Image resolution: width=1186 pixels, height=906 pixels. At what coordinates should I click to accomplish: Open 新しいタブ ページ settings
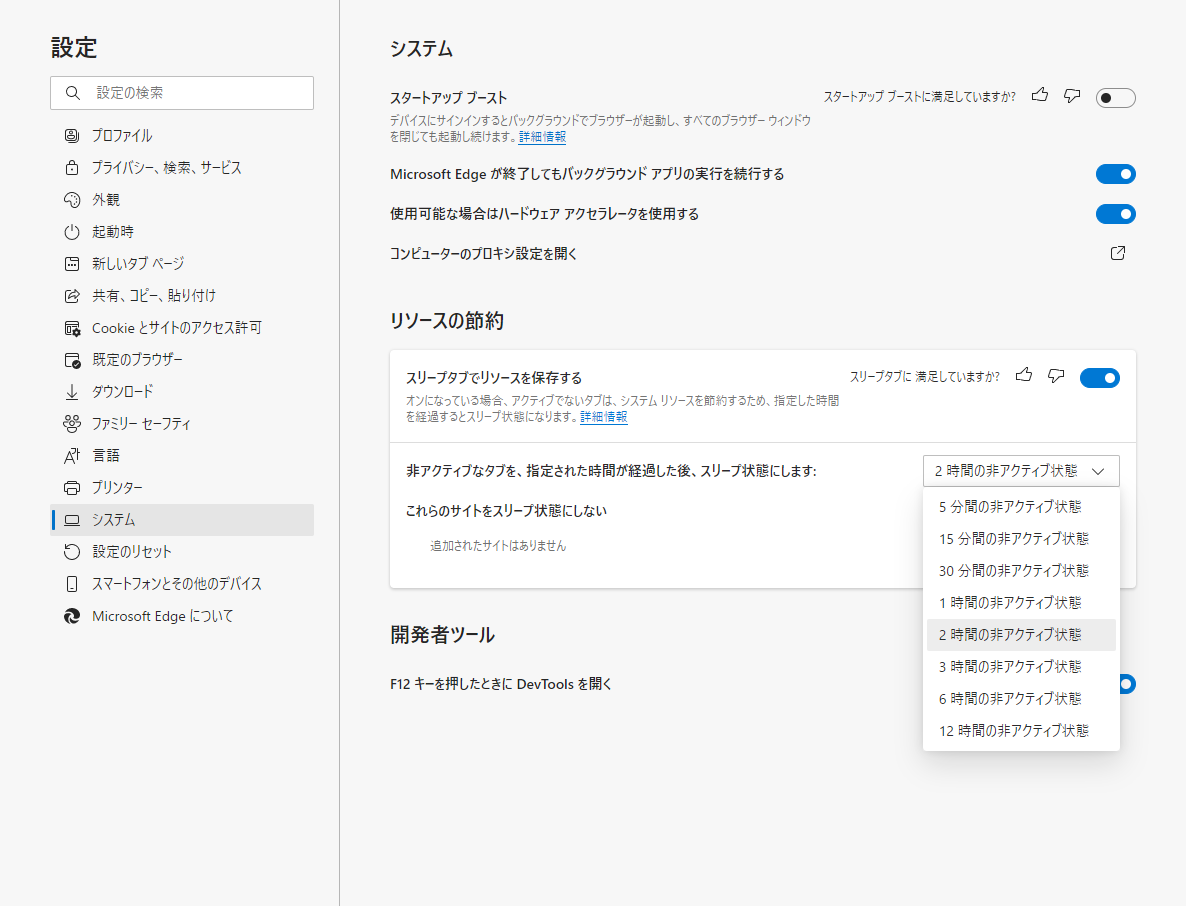click(x=182, y=264)
